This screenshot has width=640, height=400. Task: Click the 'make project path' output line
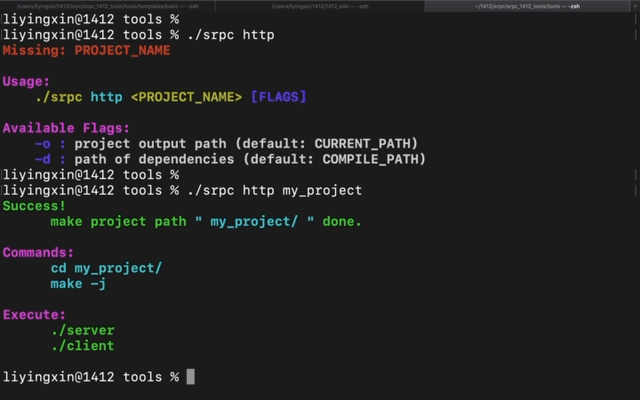pyautogui.click(x=206, y=222)
